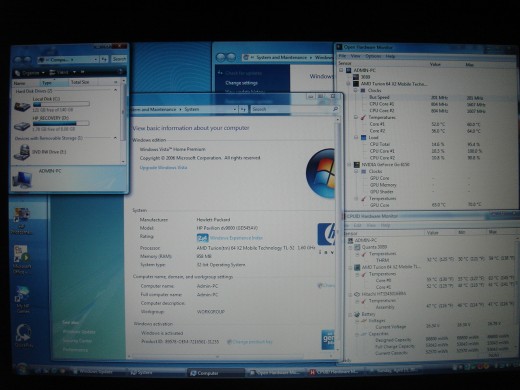
Task: Collapse the Hard Disk Drives group
Action: 115,90
